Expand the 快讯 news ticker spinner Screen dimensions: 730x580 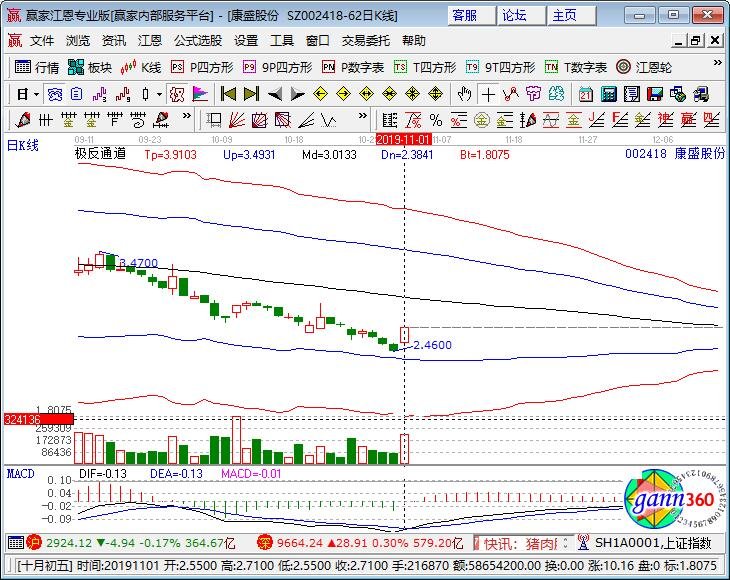tap(566, 543)
